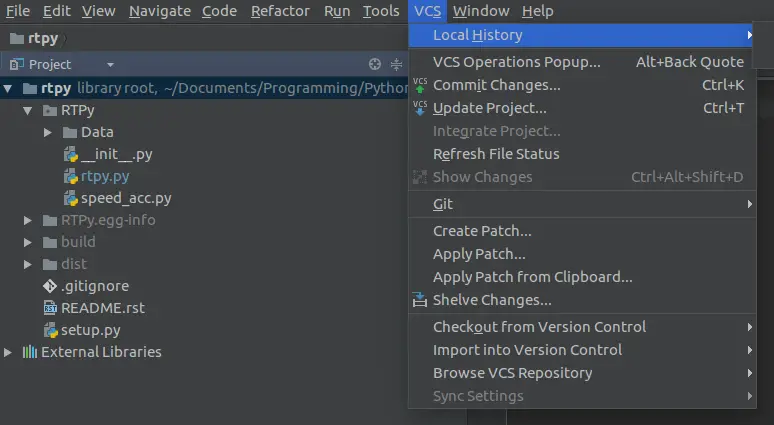Click the Python icon of rtpy.py

tap(71, 176)
